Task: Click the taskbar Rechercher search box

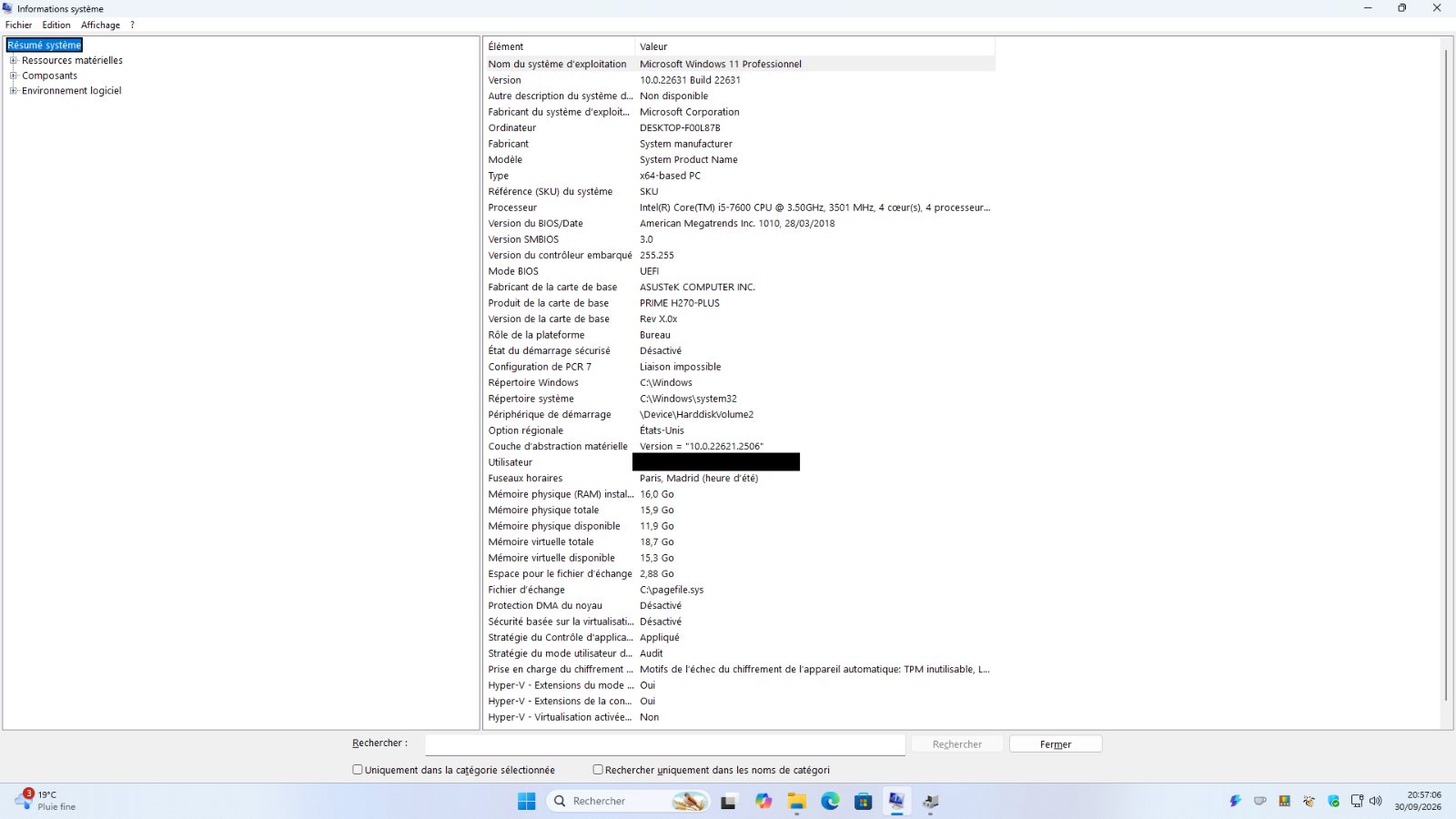Action: tap(628, 801)
